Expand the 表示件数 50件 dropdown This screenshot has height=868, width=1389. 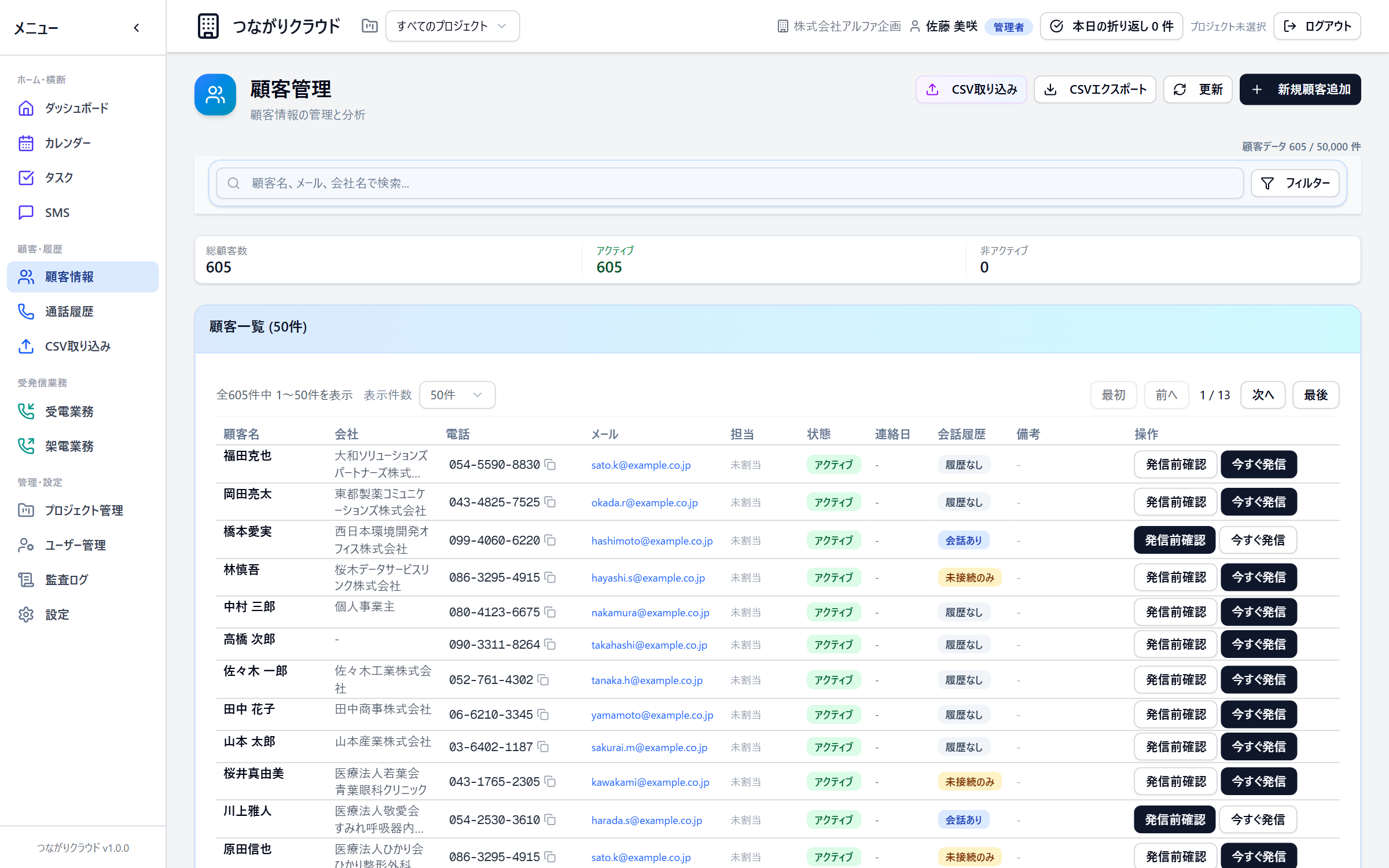click(457, 395)
